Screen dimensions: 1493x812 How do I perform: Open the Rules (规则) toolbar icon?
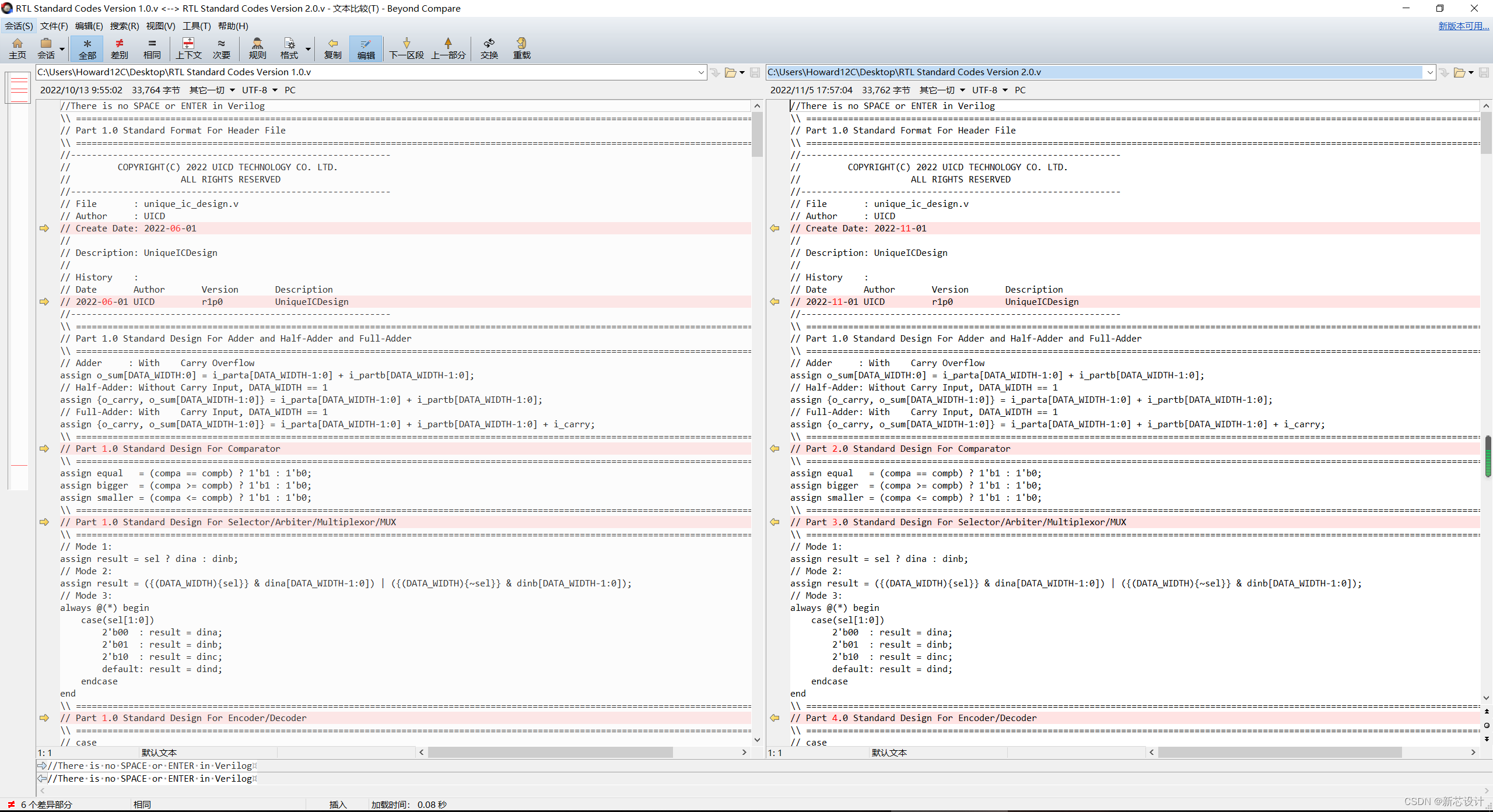pyautogui.click(x=257, y=48)
